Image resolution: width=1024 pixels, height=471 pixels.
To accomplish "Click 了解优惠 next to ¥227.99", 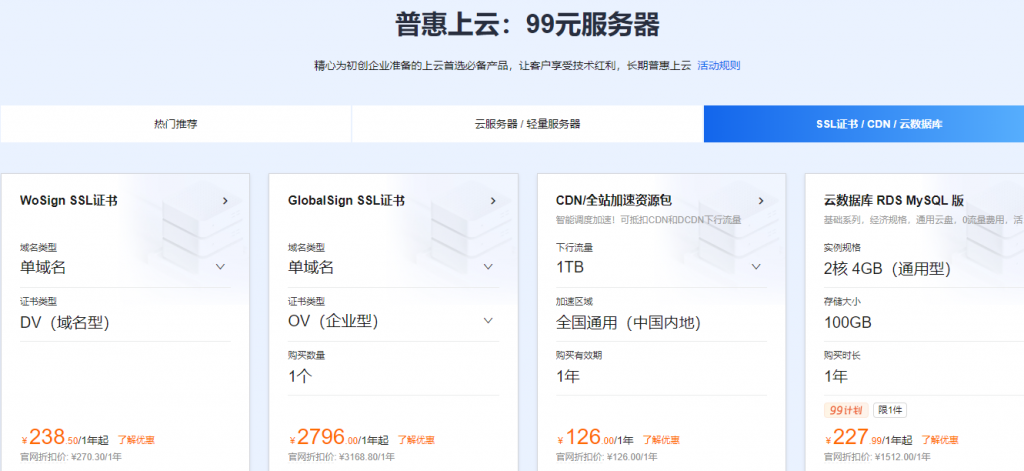I will [940, 440].
